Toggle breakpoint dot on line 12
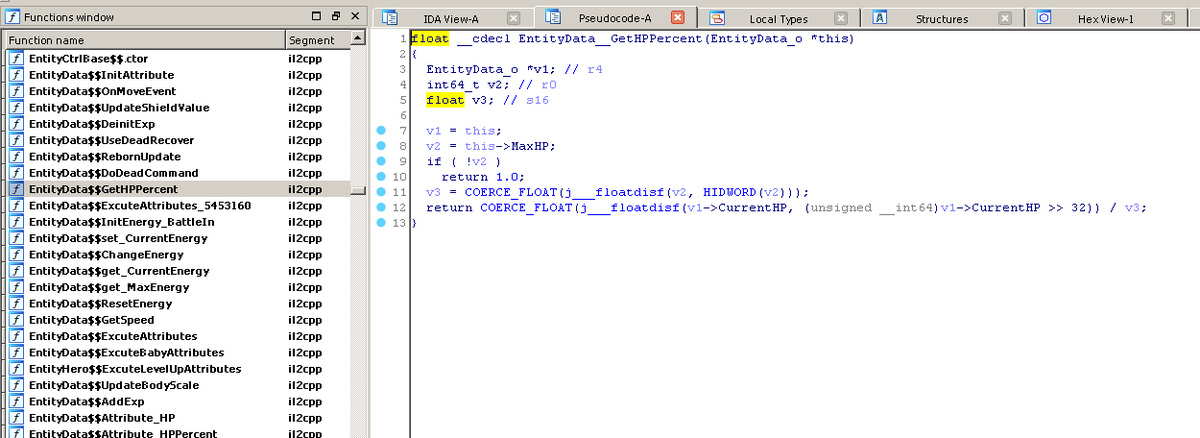 pos(381,207)
